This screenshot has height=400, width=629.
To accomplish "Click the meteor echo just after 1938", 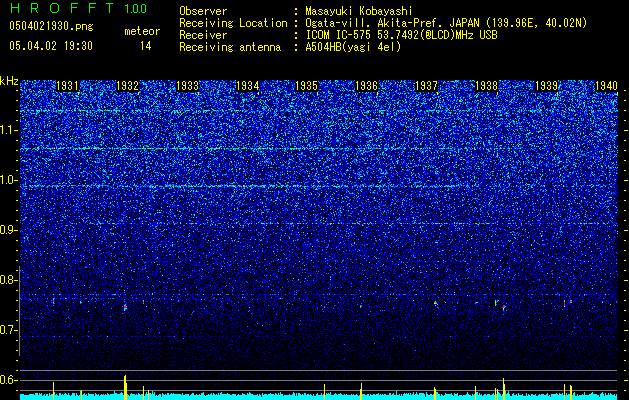I will pos(503,307).
